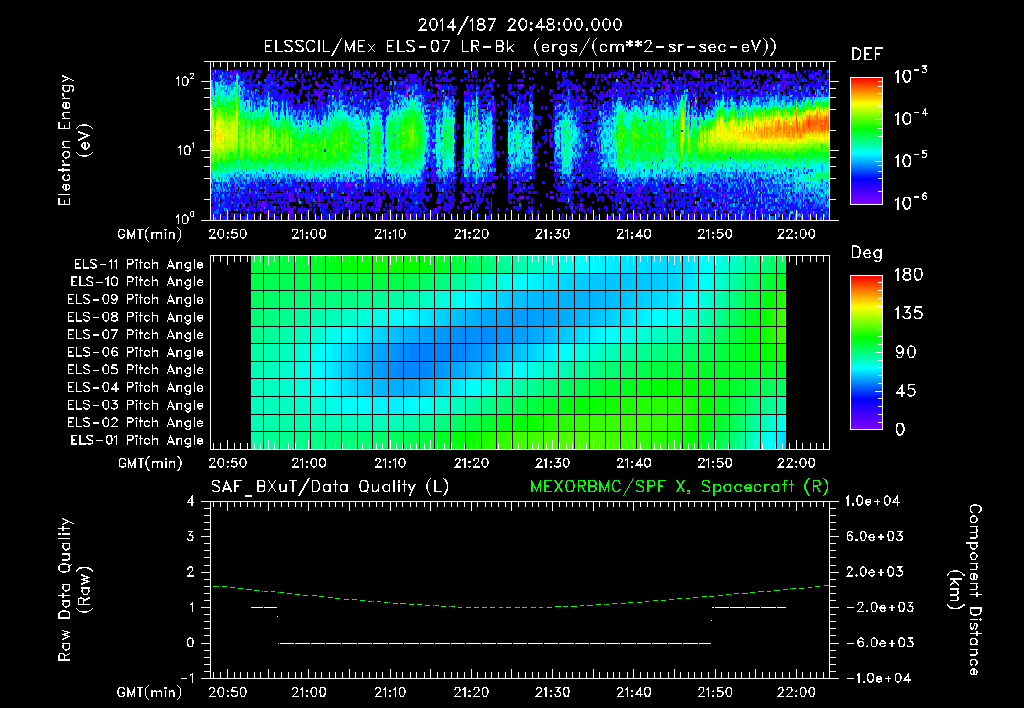The width and height of the screenshot is (1024, 708).
Task: Click the ELS-02 Pitch Angle row label
Action: [135, 423]
